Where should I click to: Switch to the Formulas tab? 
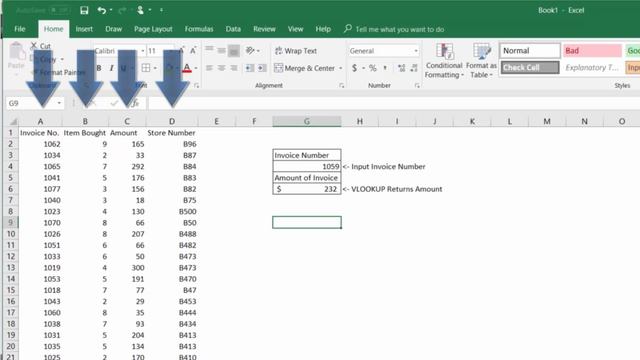tap(199, 29)
